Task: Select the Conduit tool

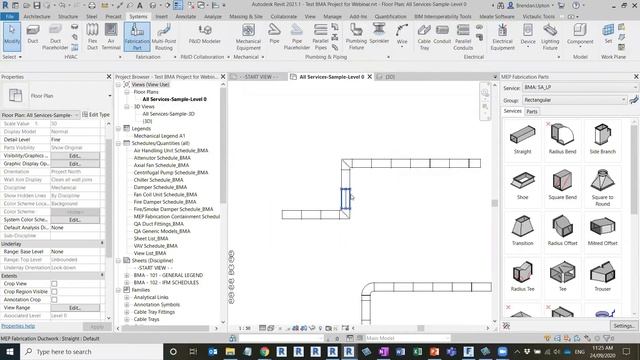Action: click(x=442, y=34)
